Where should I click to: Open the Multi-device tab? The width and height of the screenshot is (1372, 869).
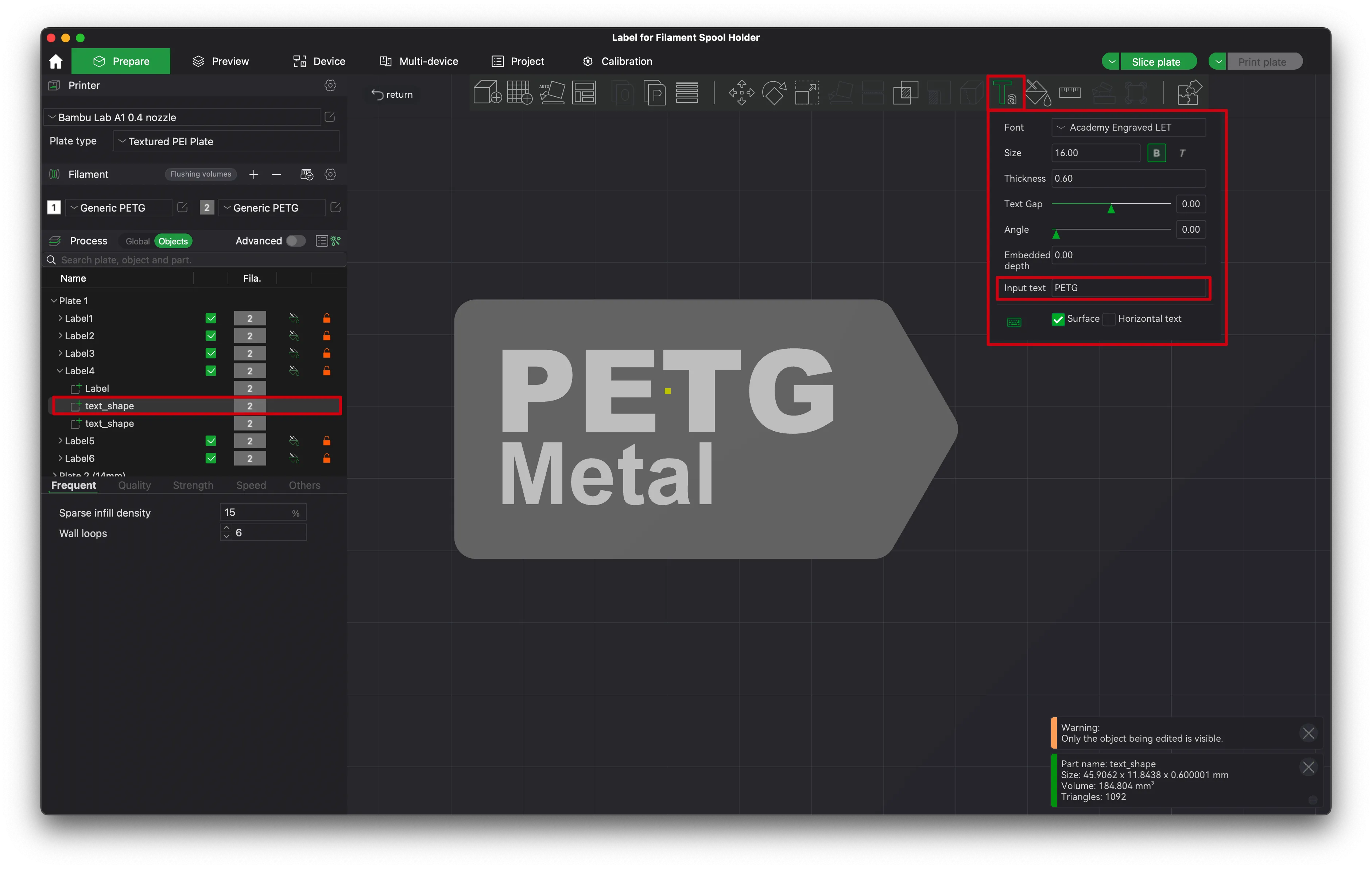419,62
